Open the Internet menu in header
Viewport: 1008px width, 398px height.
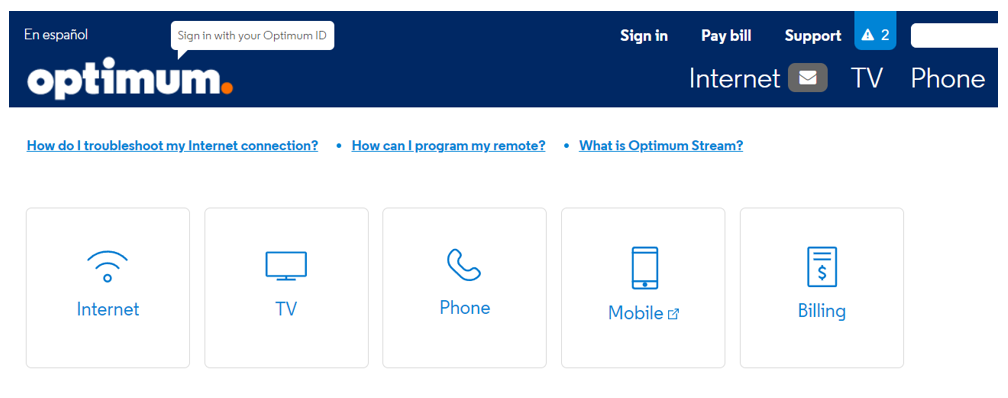[x=734, y=78]
